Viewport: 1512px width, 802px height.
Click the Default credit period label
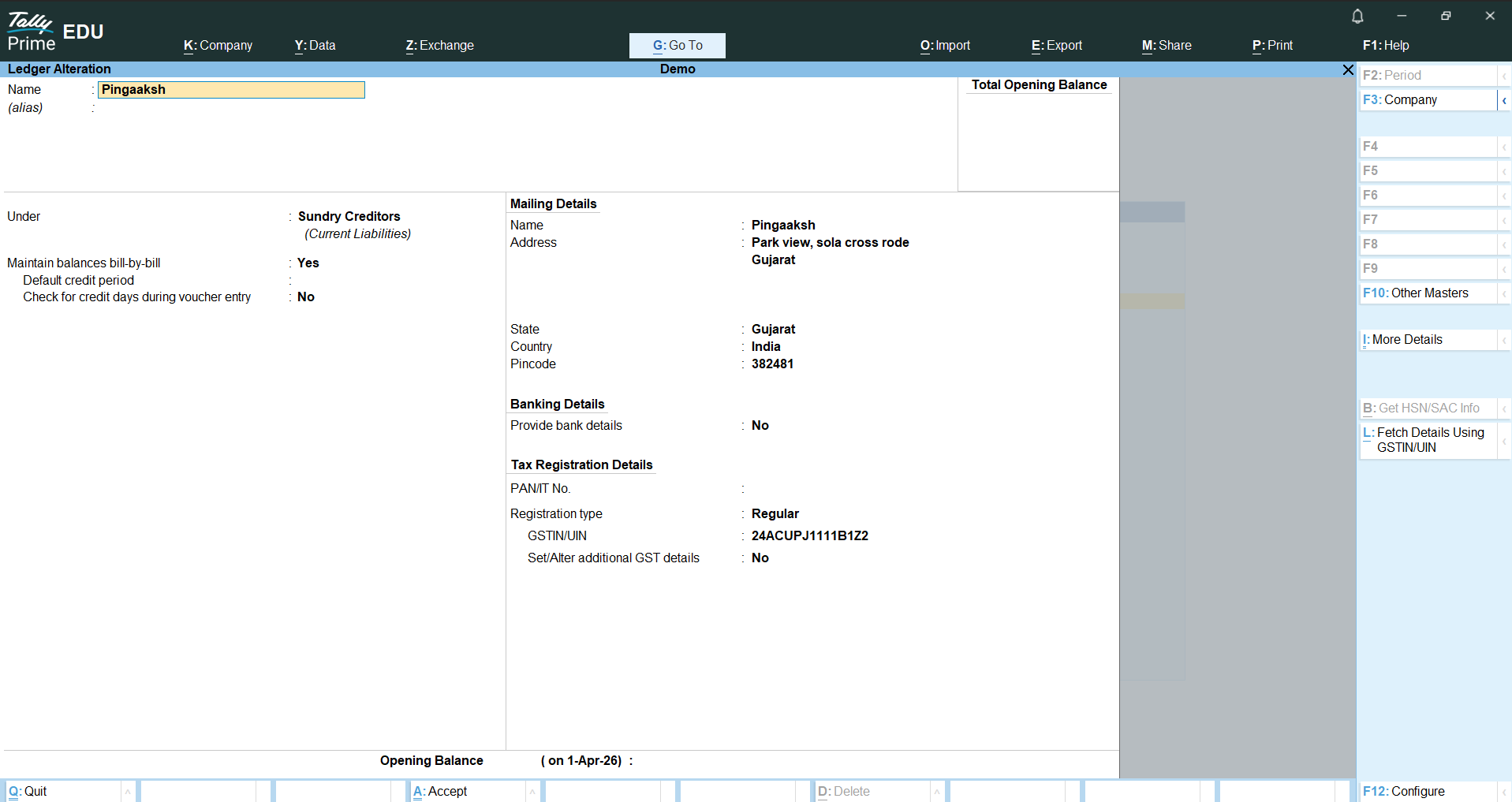coord(78,280)
